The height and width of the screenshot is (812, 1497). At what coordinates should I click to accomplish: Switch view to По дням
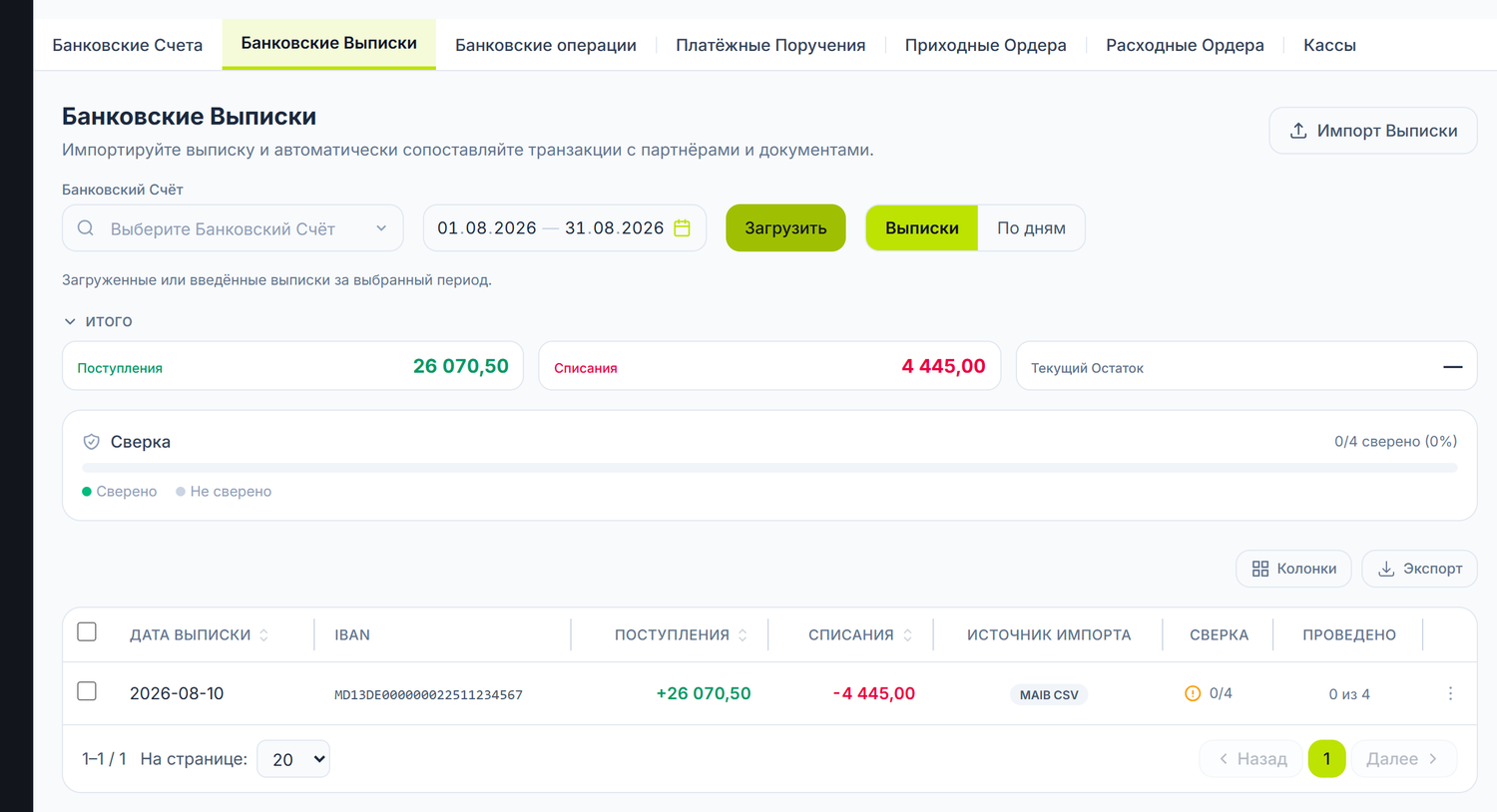pyautogui.click(x=1031, y=228)
